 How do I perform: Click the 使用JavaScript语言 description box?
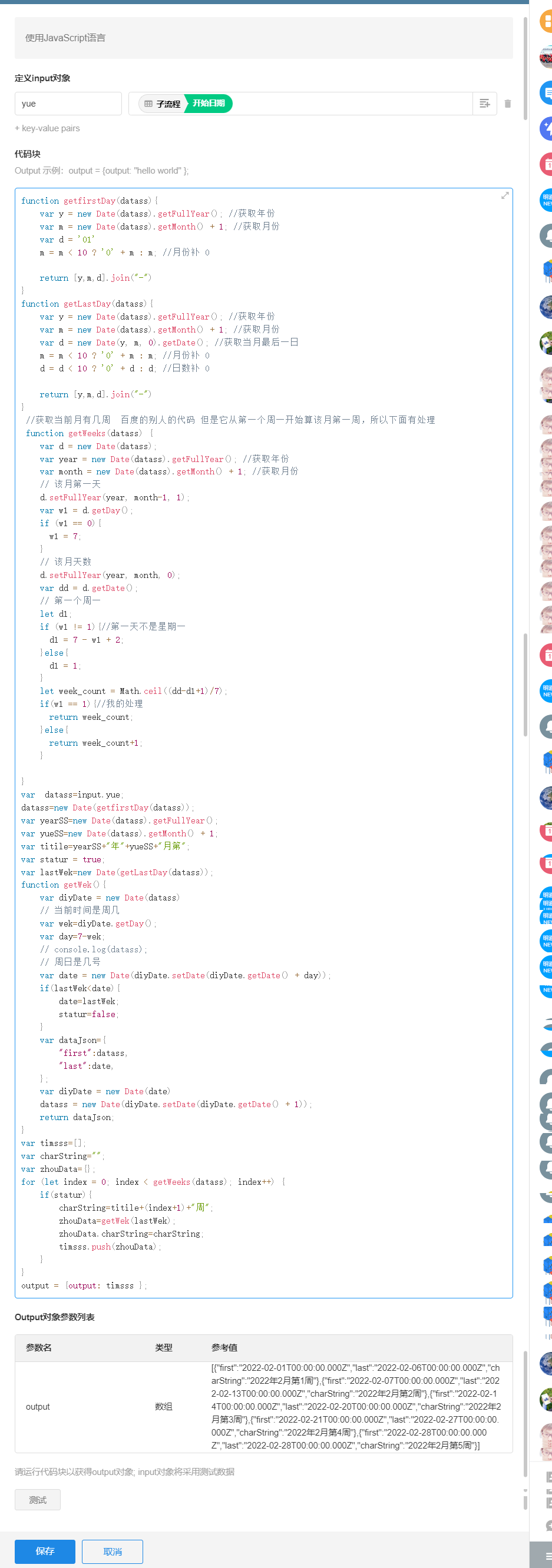coord(264,38)
